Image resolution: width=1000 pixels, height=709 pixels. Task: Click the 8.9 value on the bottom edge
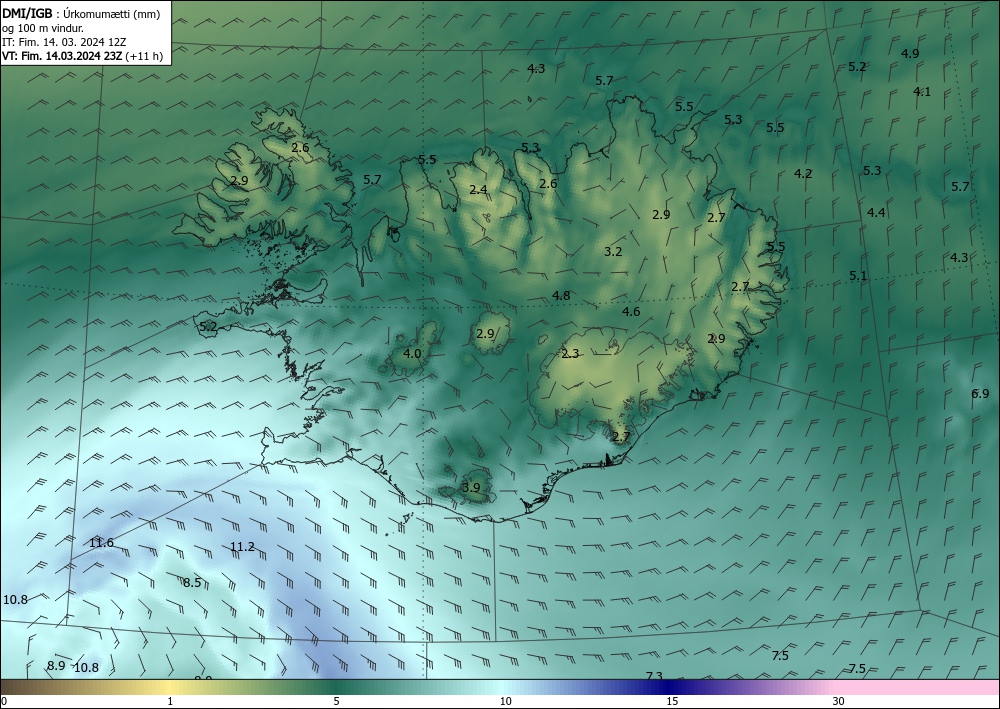(x=56, y=666)
